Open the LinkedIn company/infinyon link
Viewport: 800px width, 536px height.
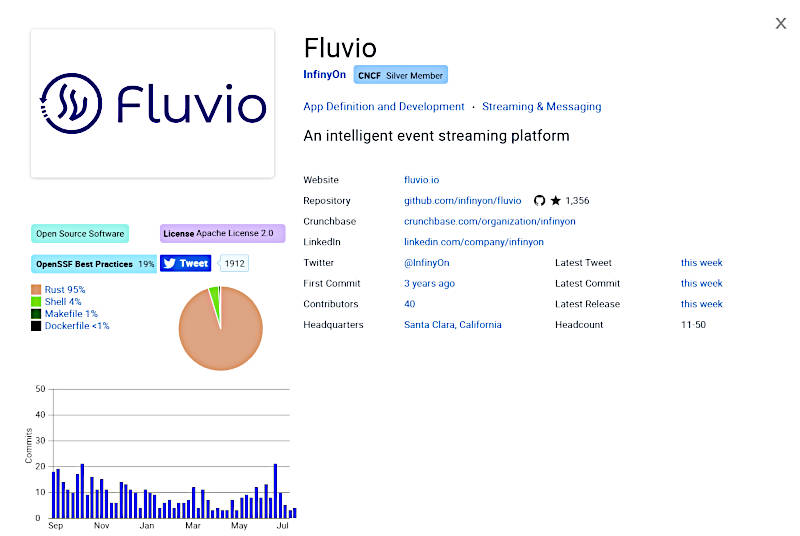click(474, 242)
